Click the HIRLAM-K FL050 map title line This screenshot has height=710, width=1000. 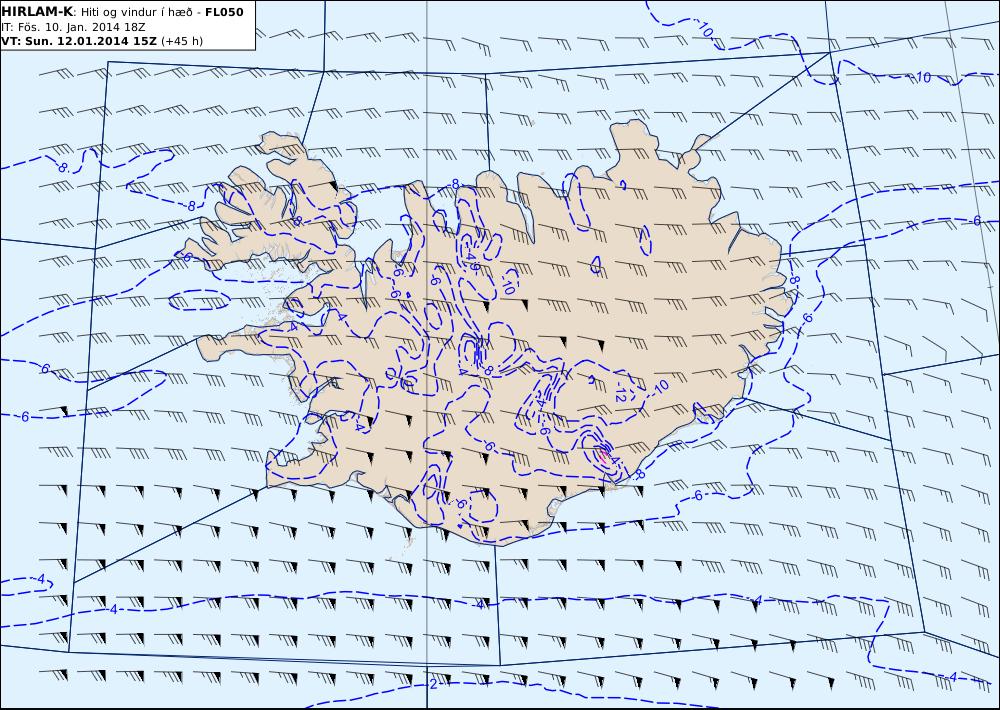122,12
